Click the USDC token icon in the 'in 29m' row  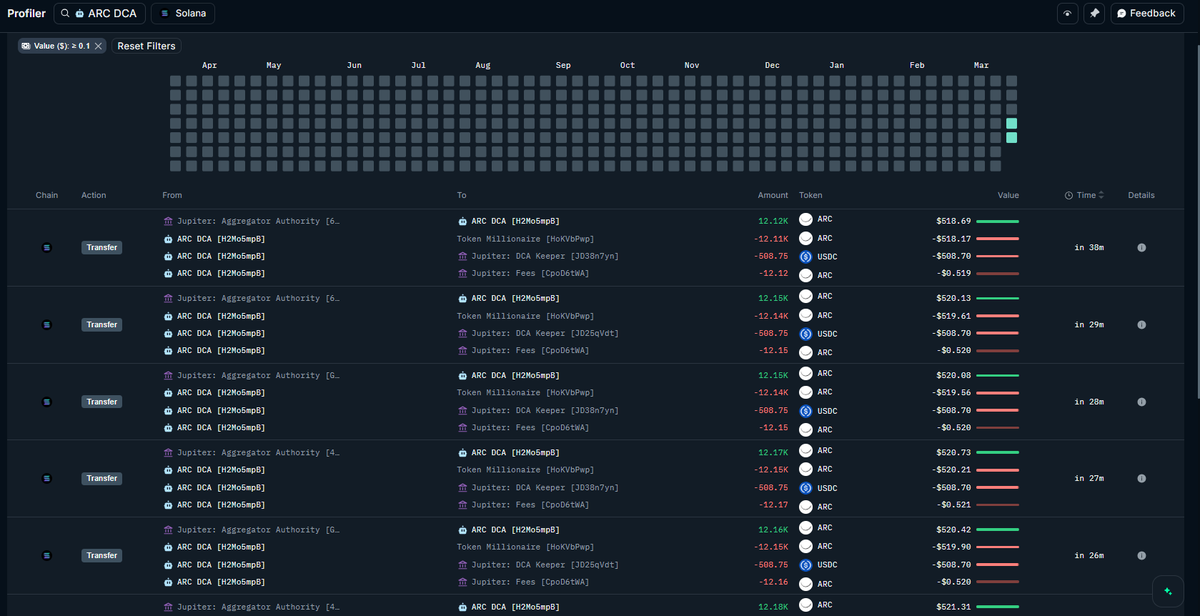click(806, 333)
